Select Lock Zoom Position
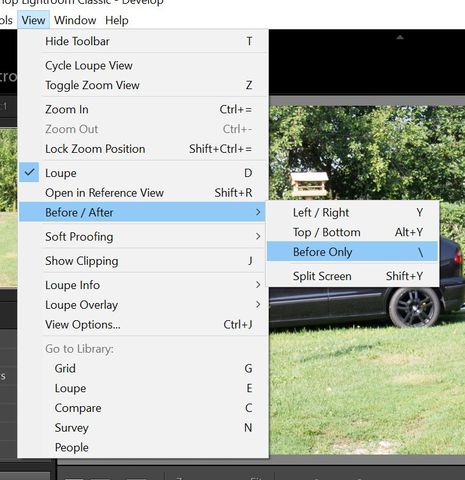The image size is (465, 480). coord(143,149)
